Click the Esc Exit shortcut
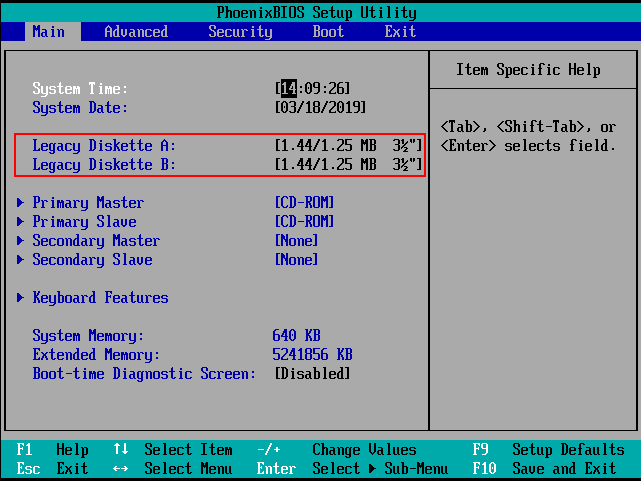This screenshot has height=481, width=641. pos(52,469)
